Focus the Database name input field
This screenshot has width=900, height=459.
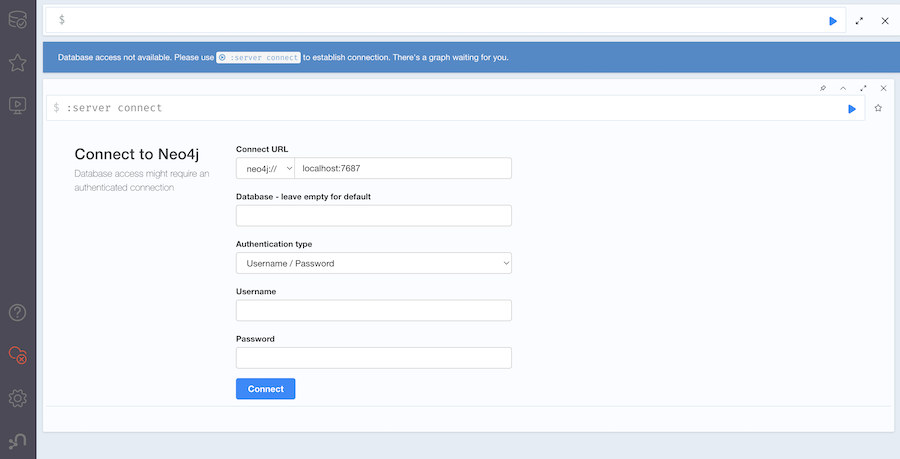pos(374,216)
